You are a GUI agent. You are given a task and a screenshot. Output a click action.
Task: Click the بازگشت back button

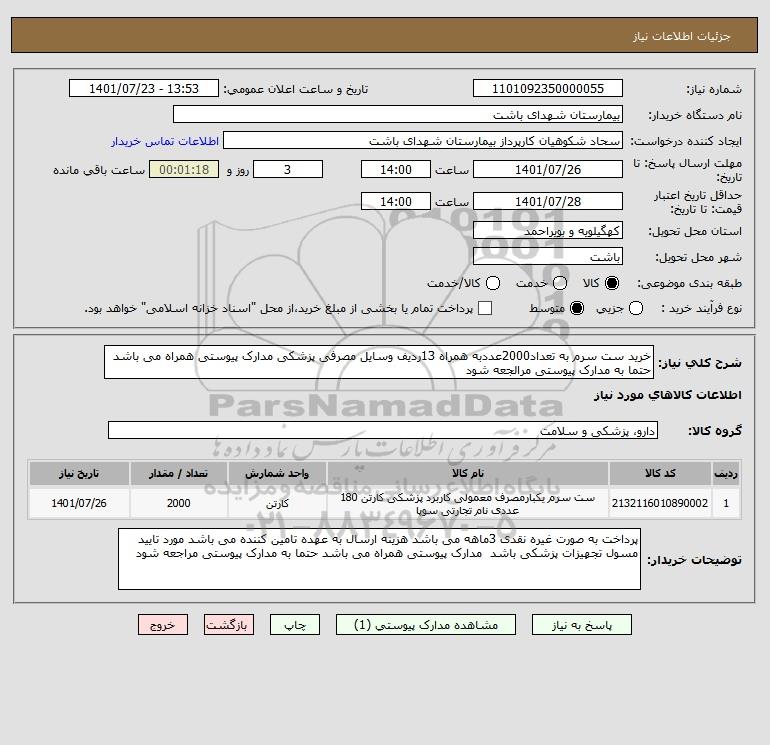(229, 625)
